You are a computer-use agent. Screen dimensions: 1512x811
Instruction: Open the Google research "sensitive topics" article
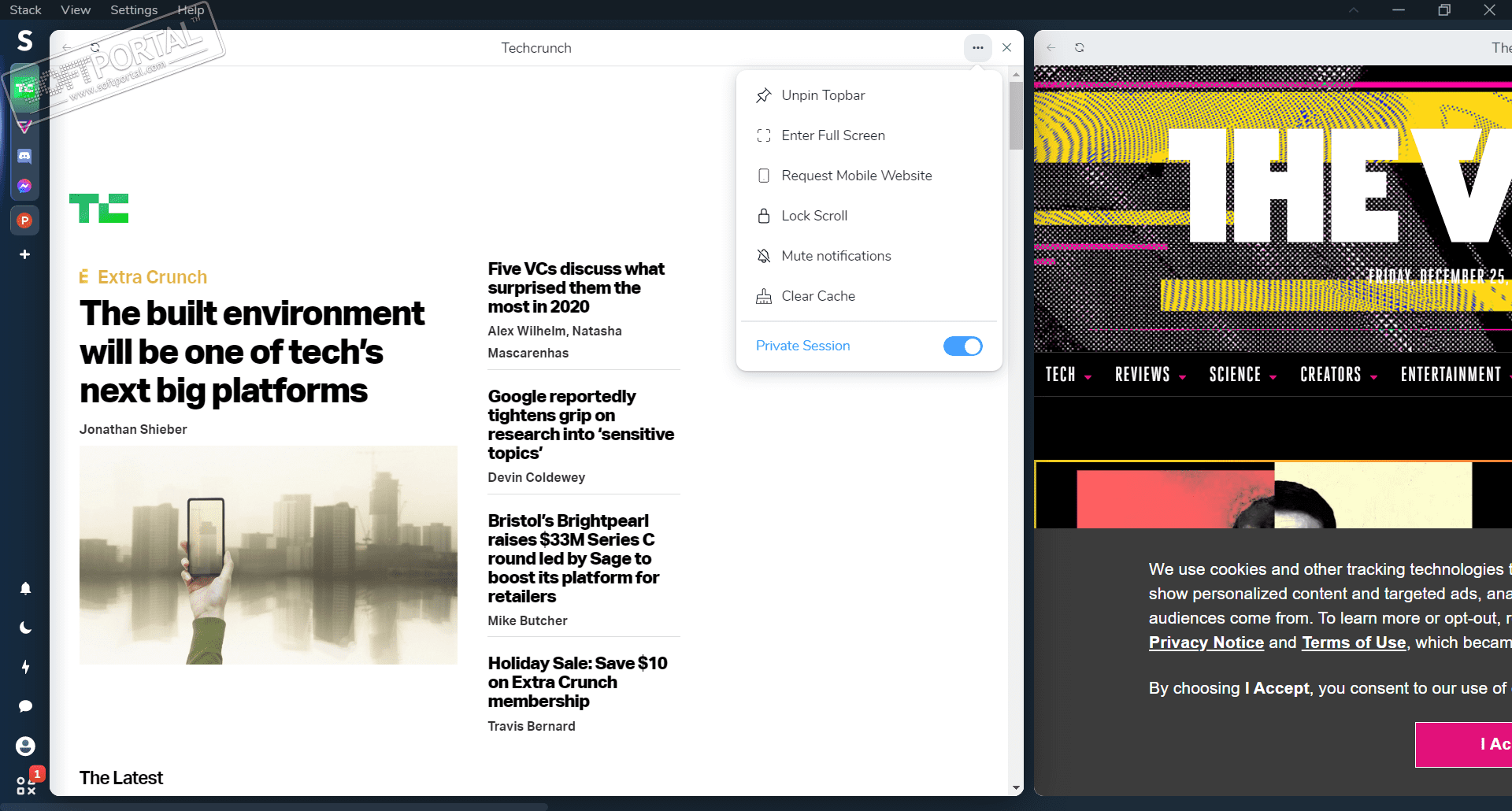tap(581, 424)
